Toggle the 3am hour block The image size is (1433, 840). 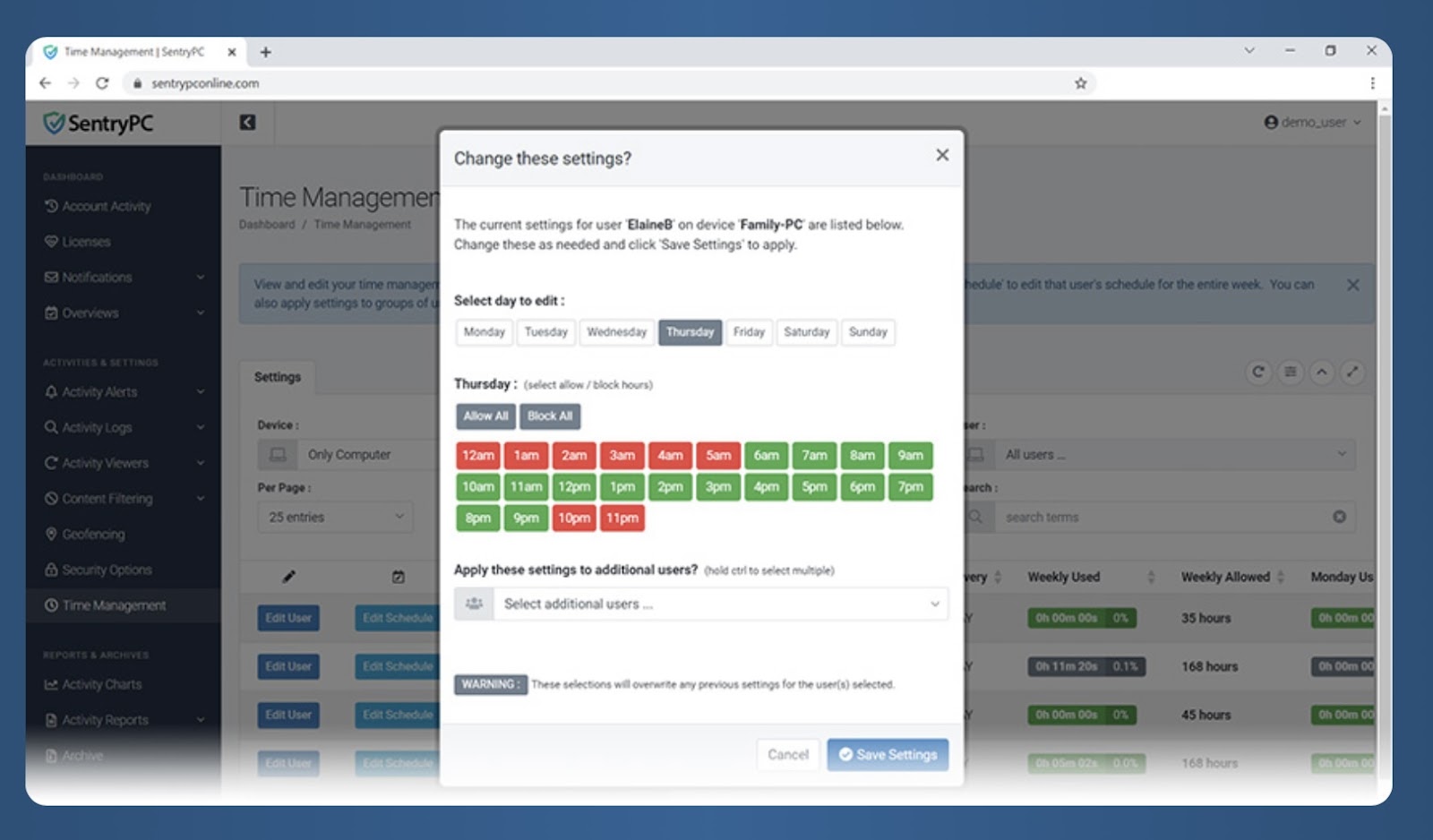622,456
